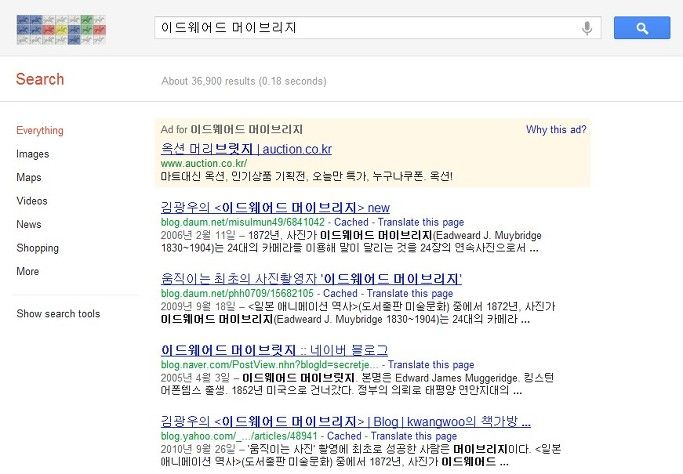Screen dimensions: 683x474
Task: Translate the blog.yahoo.com result
Action: (x=414, y=436)
